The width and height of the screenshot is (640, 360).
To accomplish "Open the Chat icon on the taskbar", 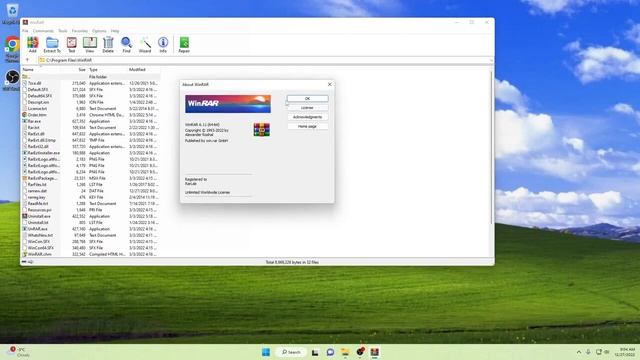I will [330, 352].
